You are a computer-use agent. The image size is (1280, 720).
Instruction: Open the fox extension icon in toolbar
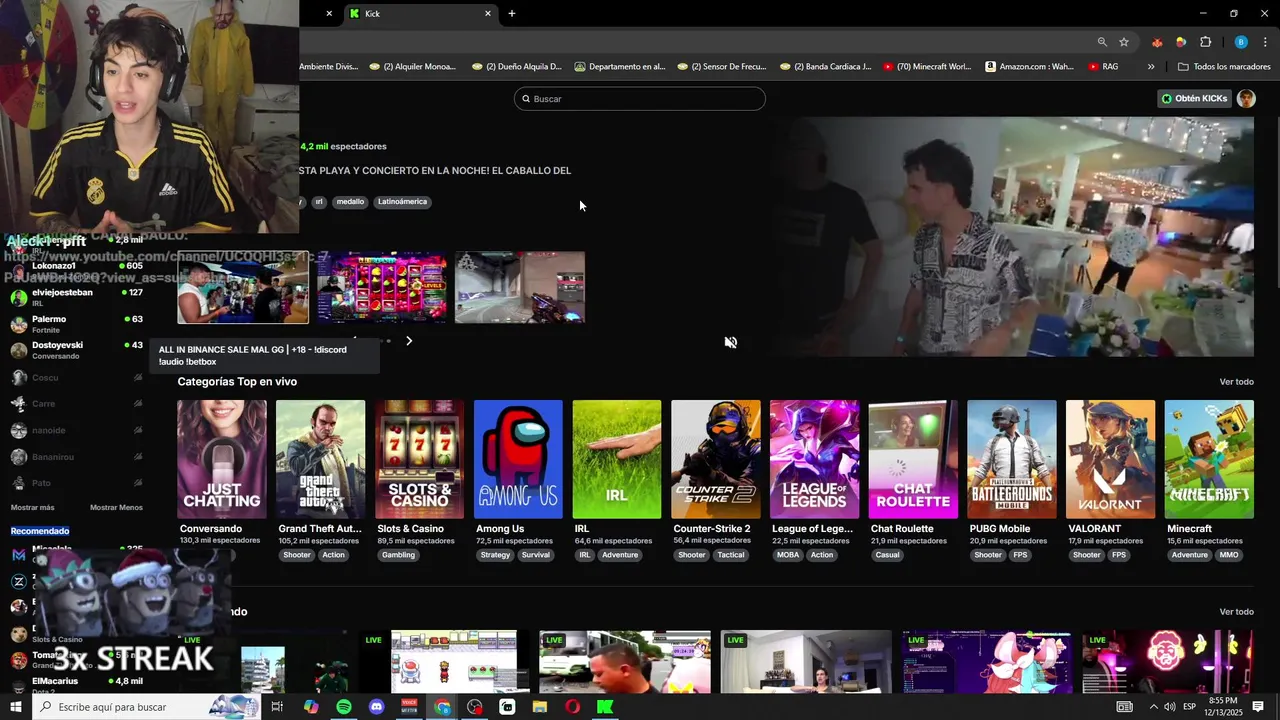point(1157,42)
